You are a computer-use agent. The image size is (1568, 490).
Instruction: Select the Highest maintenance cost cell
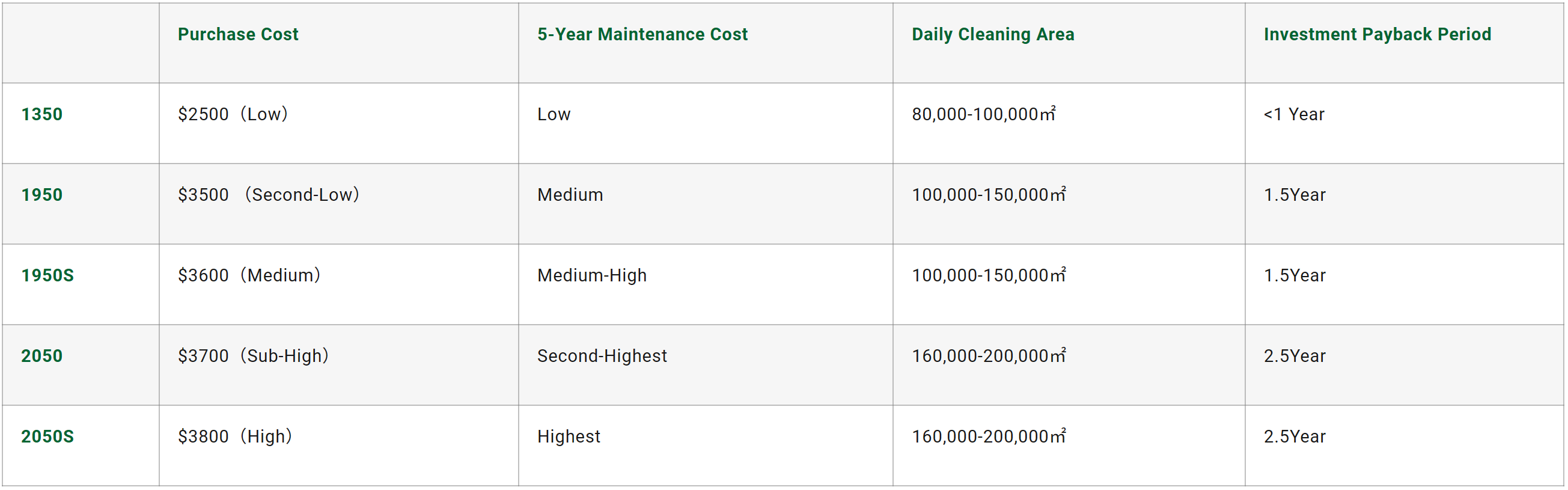click(569, 436)
